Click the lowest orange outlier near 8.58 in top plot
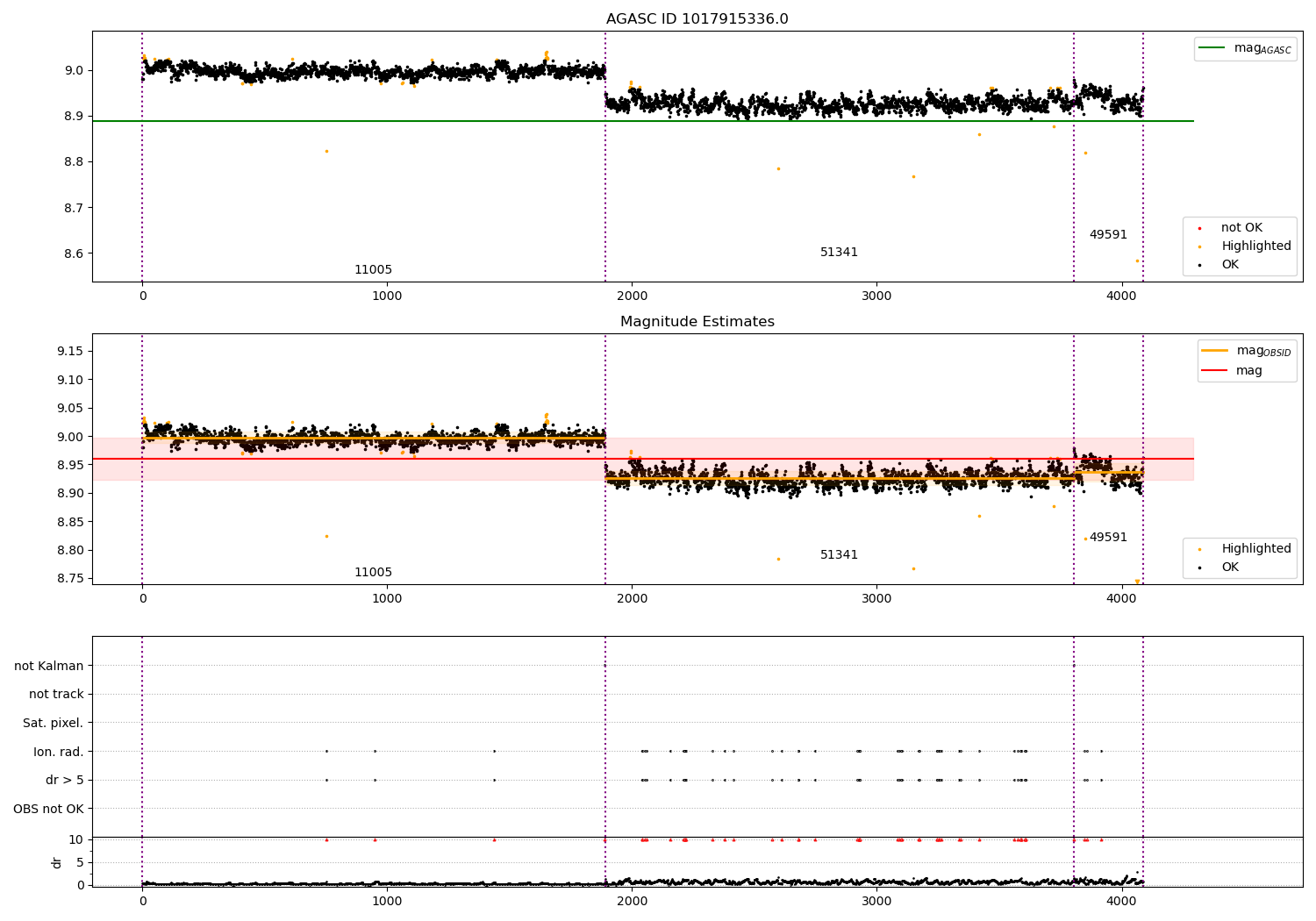The image size is (1316, 921). 1137,261
